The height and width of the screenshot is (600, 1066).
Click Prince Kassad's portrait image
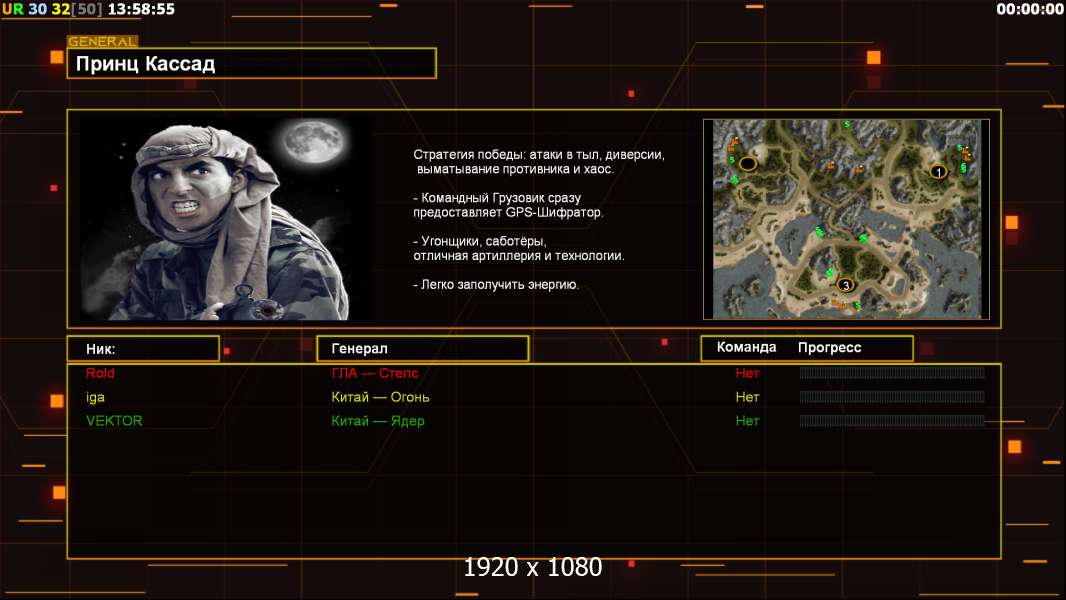(x=226, y=218)
